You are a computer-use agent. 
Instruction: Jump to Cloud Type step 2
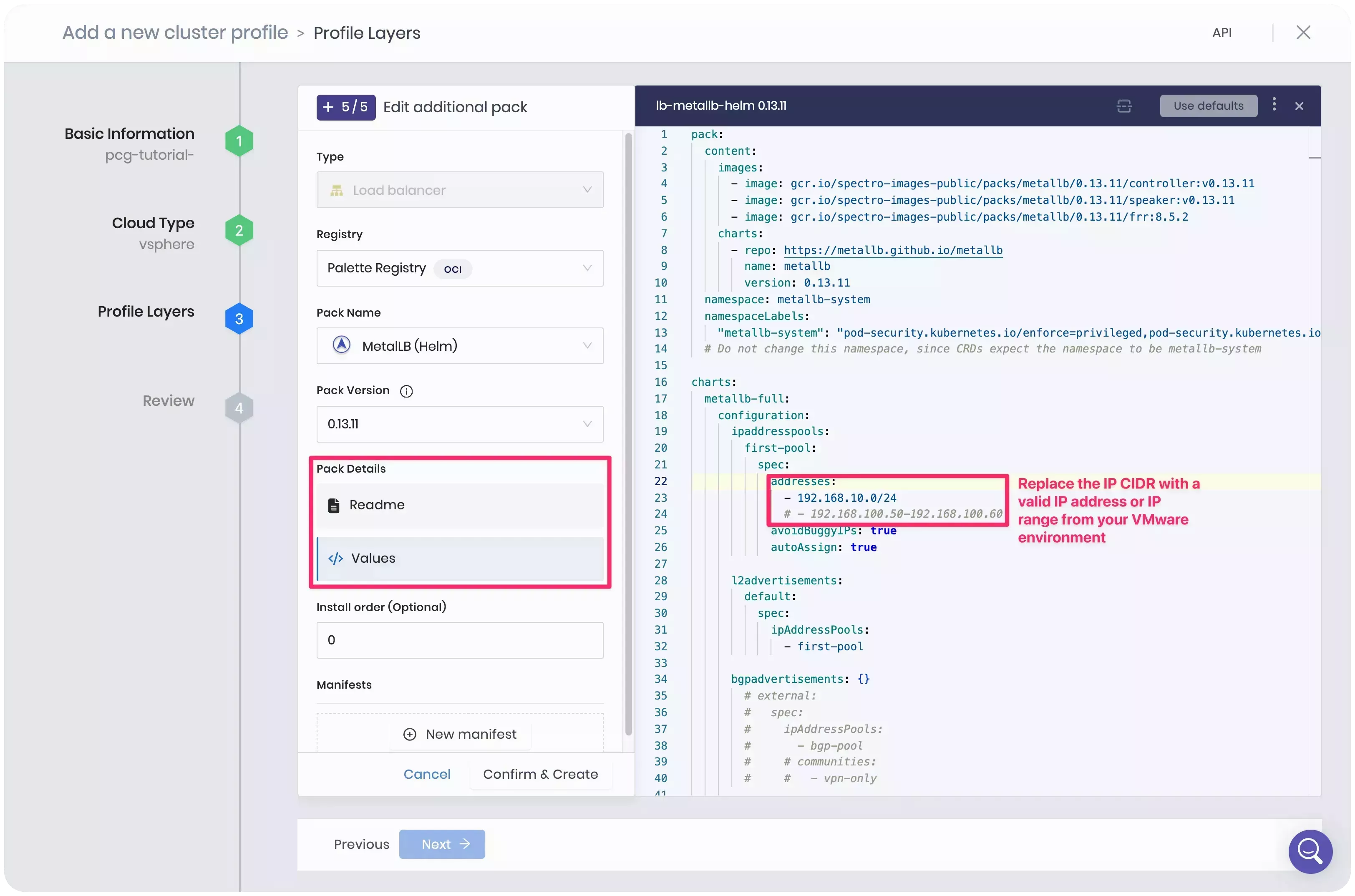tap(239, 230)
